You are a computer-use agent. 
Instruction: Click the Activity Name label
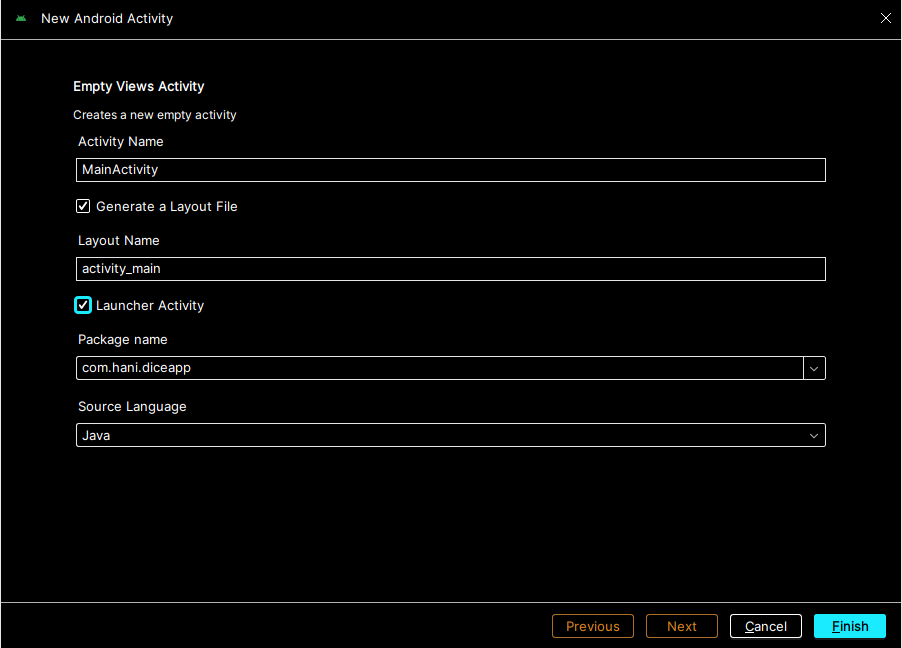pyautogui.click(x=121, y=142)
